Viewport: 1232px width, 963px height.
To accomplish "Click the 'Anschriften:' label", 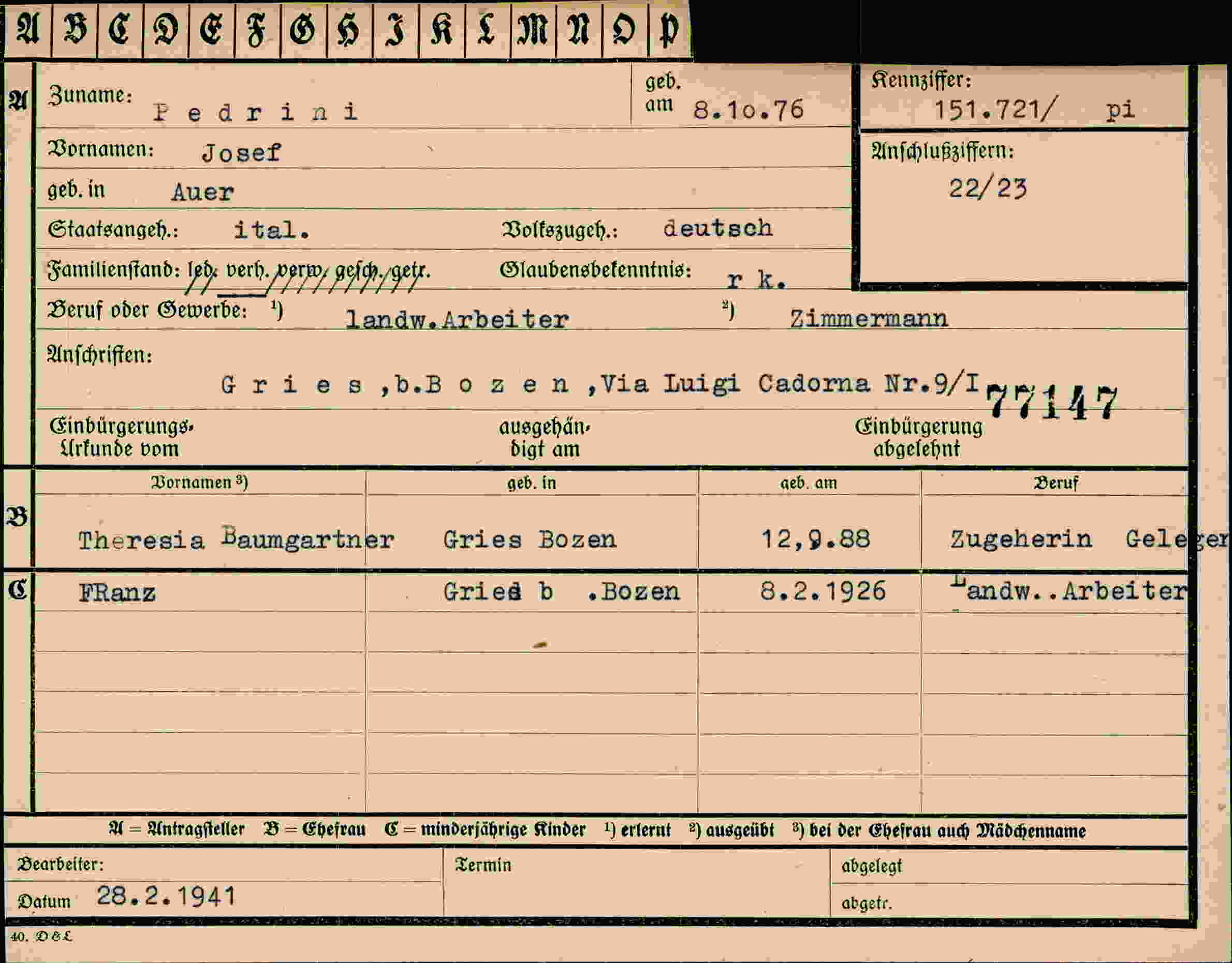I will [100, 355].
